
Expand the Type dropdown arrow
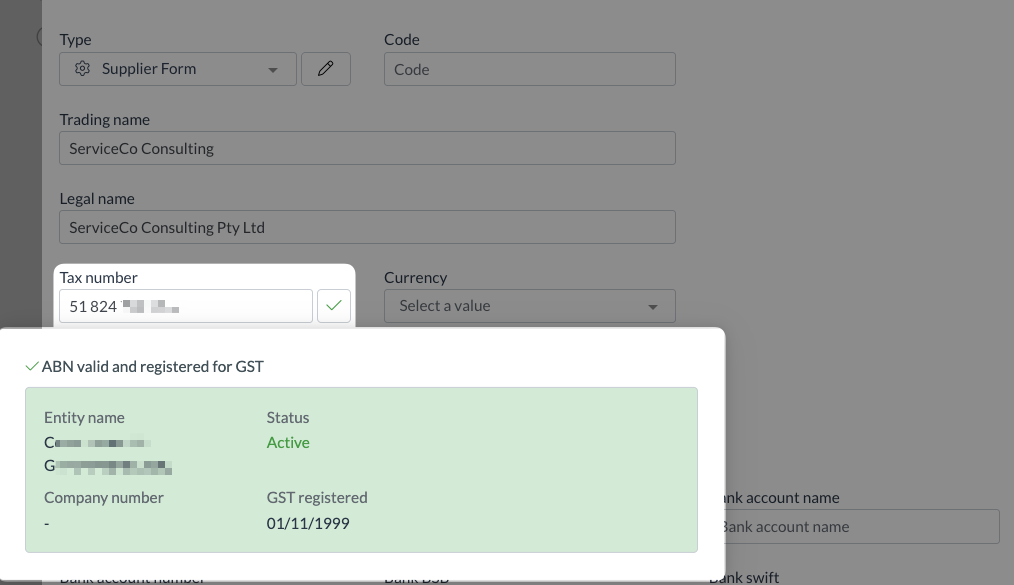point(273,70)
